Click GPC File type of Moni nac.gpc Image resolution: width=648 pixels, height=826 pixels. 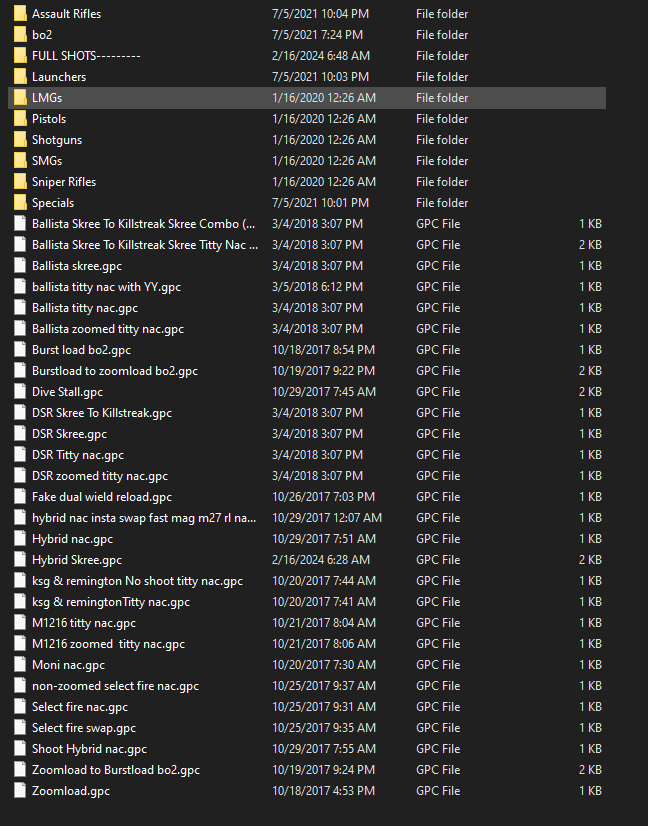[x=438, y=665]
